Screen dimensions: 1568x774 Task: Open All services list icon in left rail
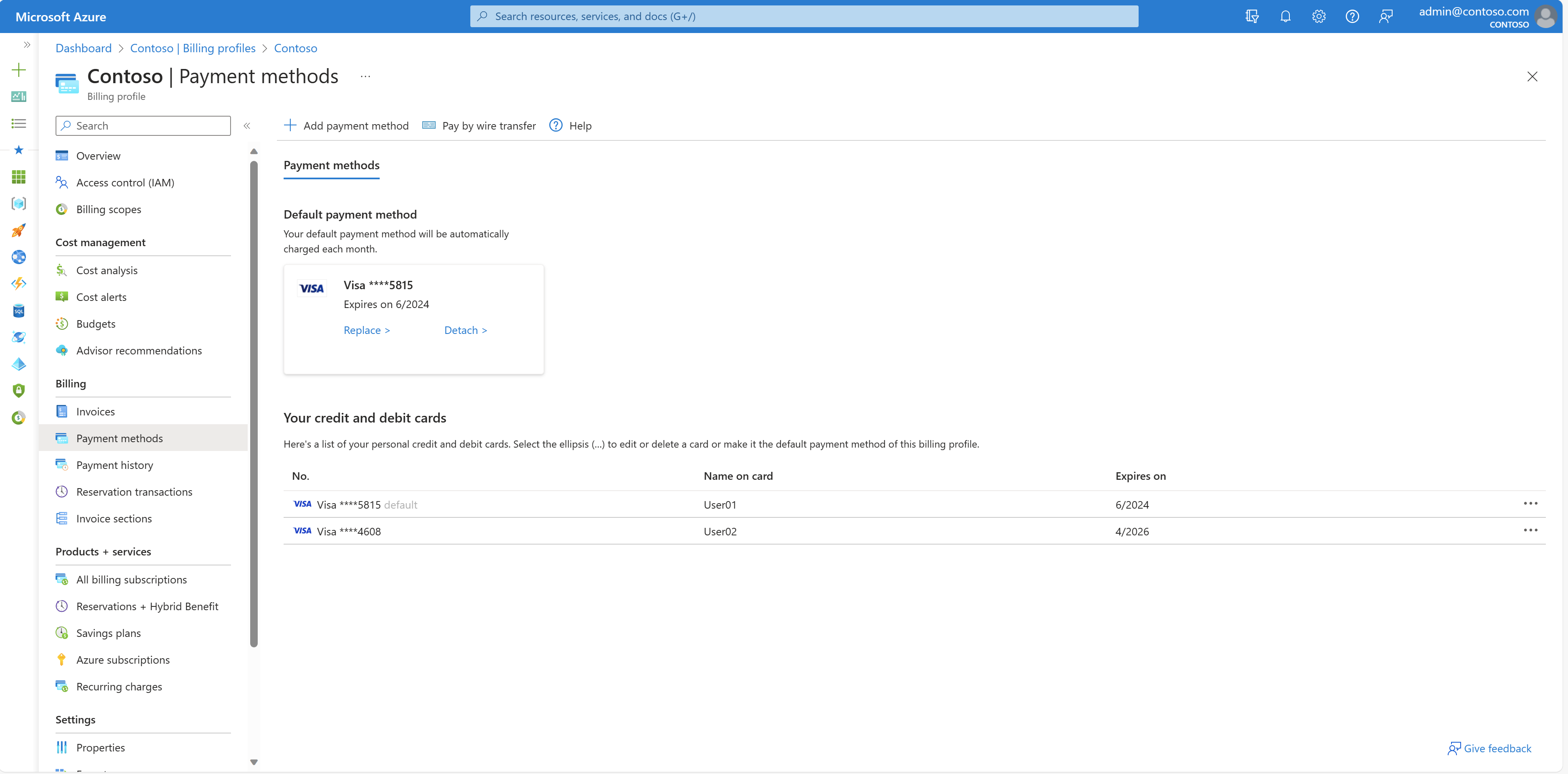pyautogui.click(x=19, y=124)
